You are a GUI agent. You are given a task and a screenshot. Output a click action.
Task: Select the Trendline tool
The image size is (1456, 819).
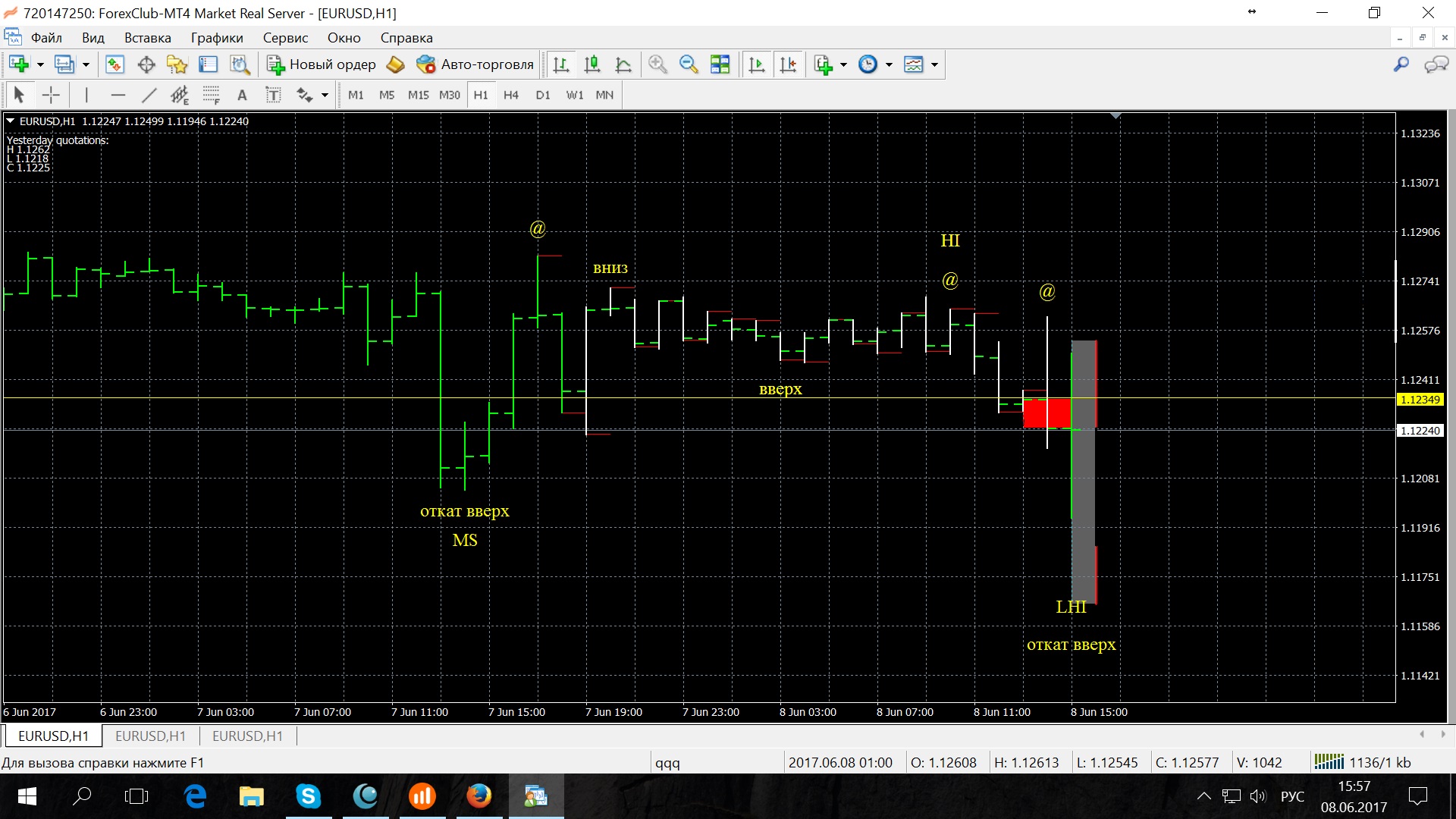pos(149,95)
